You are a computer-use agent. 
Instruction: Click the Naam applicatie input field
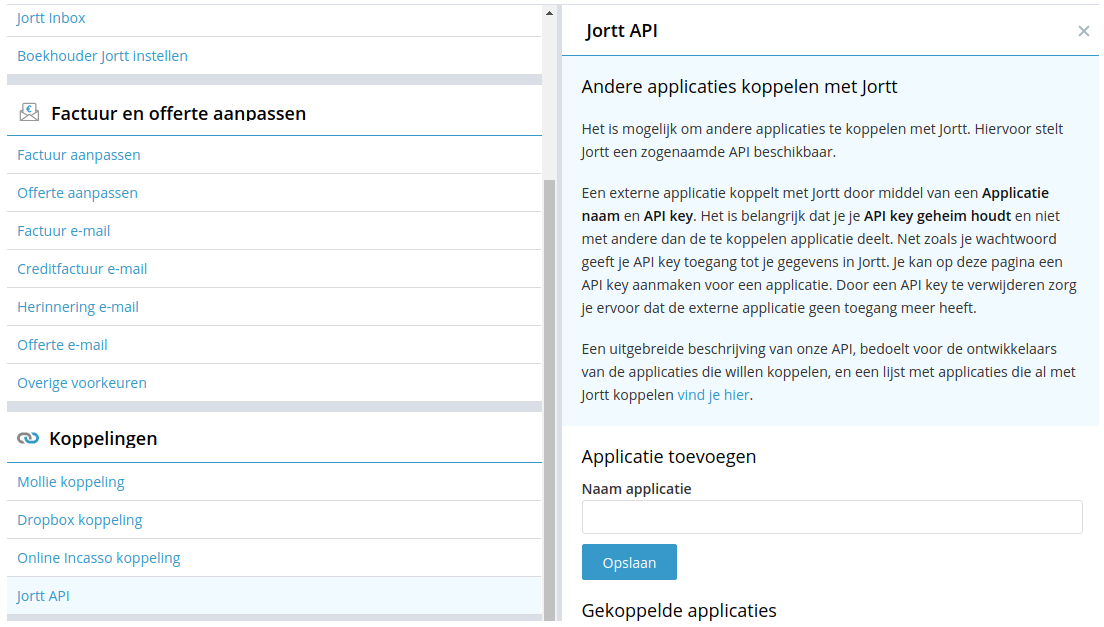[x=832, y=517]
